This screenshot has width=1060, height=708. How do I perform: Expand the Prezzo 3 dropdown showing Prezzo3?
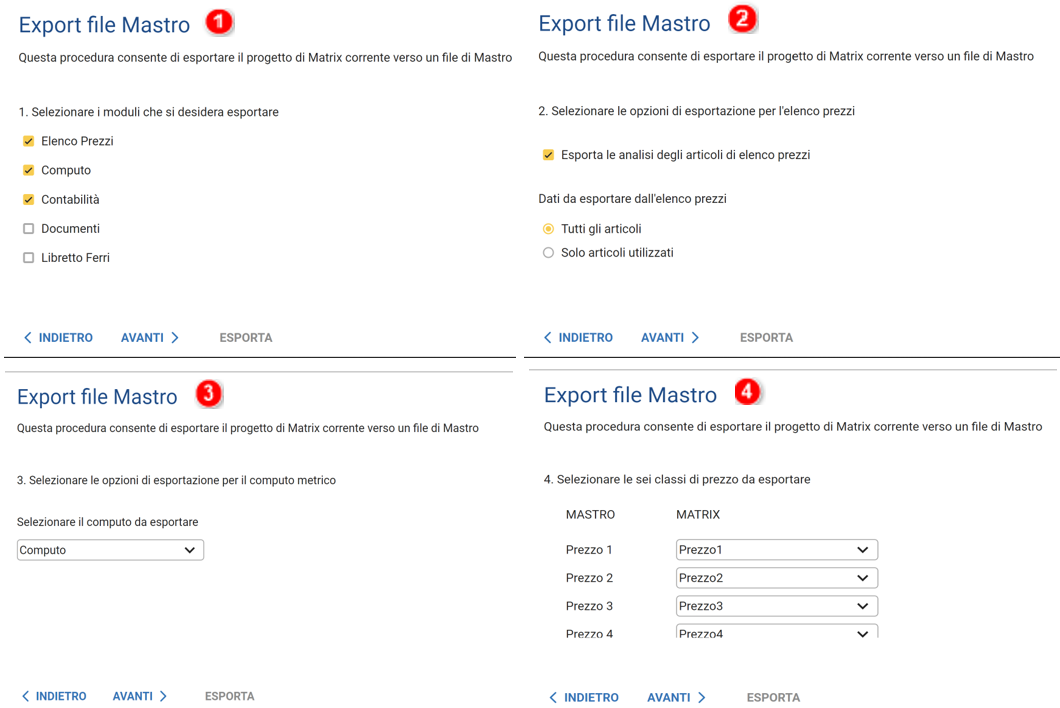click(776, 606)
